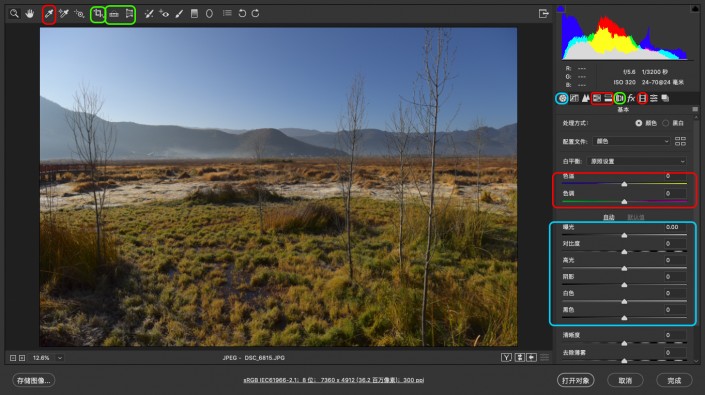Click the 曝光 exposure slider handle
The height and width of the screenshot is (395, 705).
(x=624, y=235)
